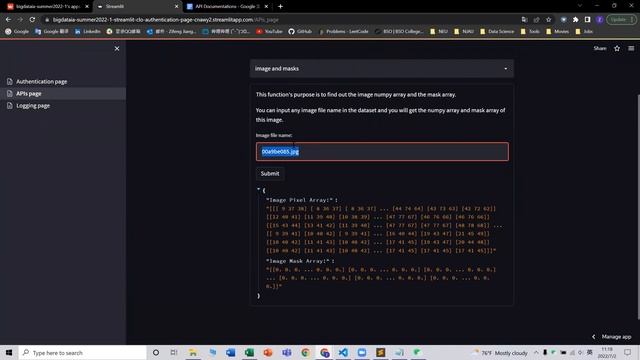The height and width of the screenshot is (360, 640).
Task: Close the Streamlit browser tab
Action: pyautogui.click(x=176, y=7)
